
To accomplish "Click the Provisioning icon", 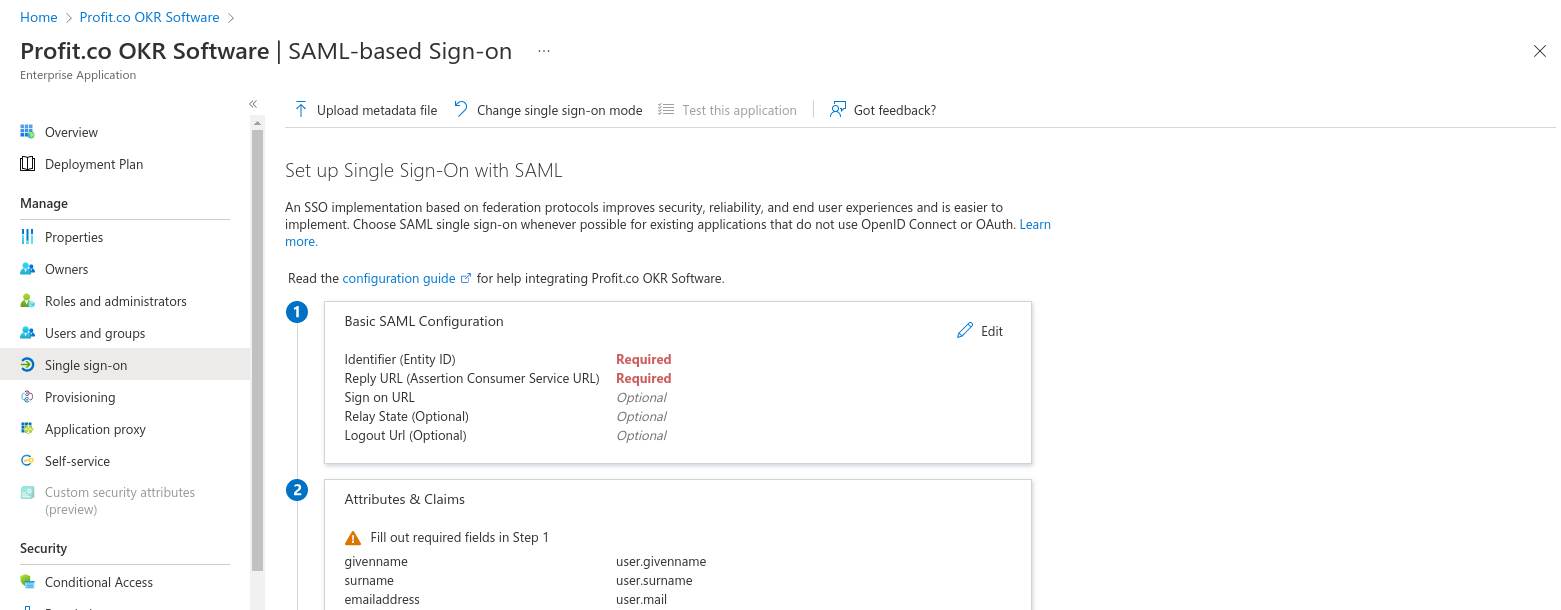I will 28,397.
